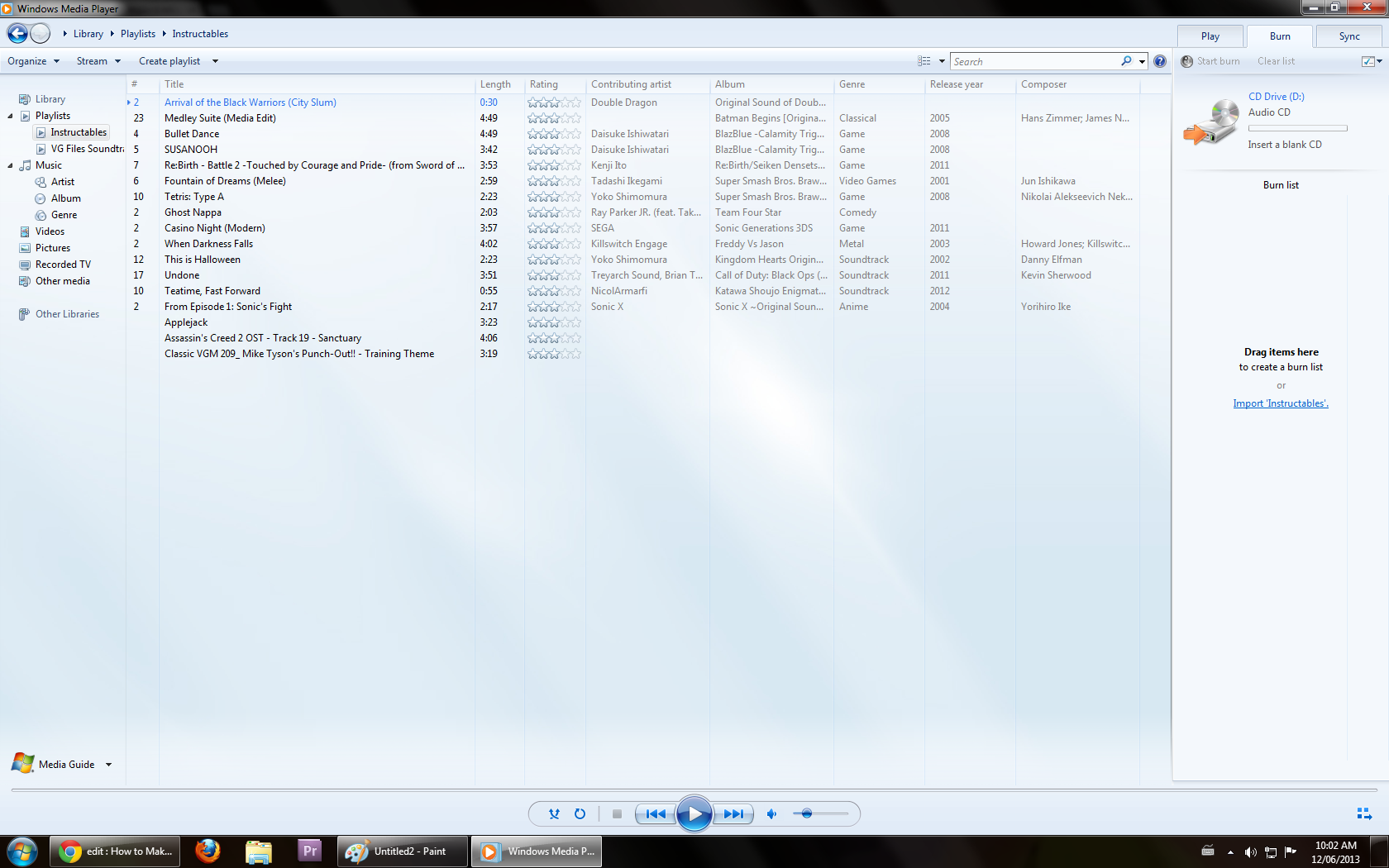Expand the Create playlist dropdown arrow
The width and height of the screenshot is (1389, 868).
click(215, 61)
